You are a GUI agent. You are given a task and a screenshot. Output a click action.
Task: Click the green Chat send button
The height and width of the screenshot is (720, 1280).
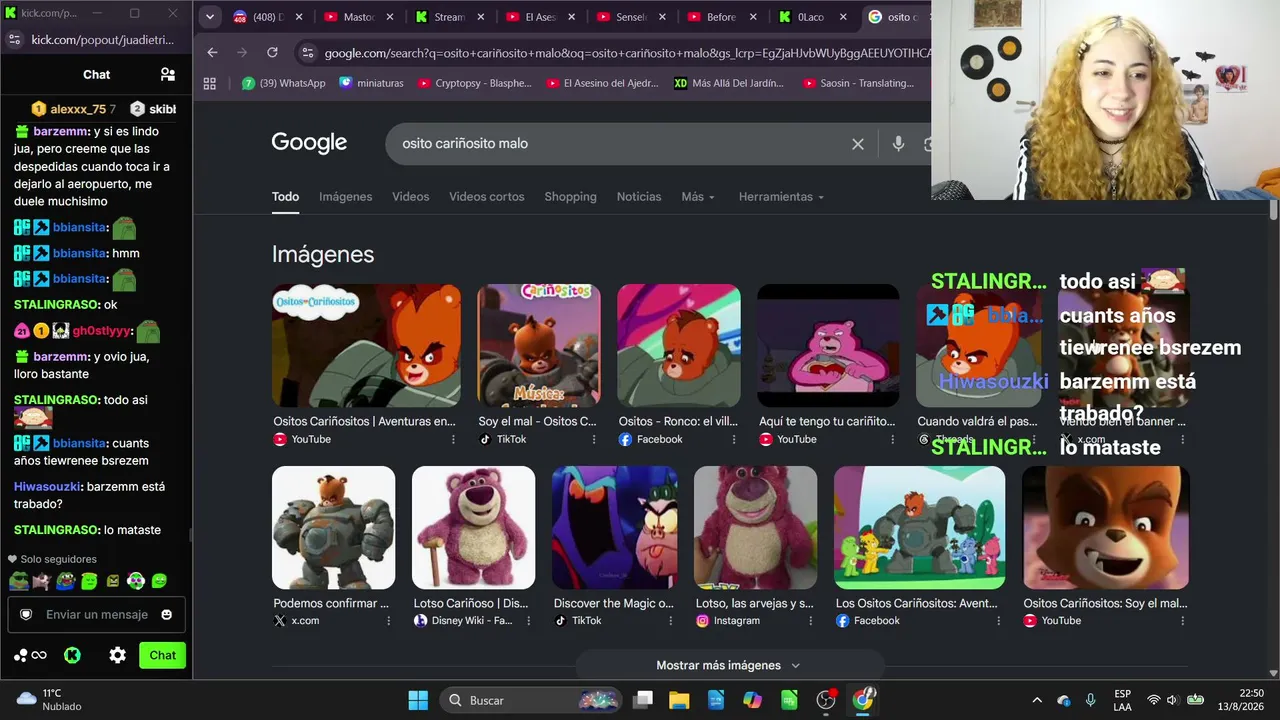[162, 655]
